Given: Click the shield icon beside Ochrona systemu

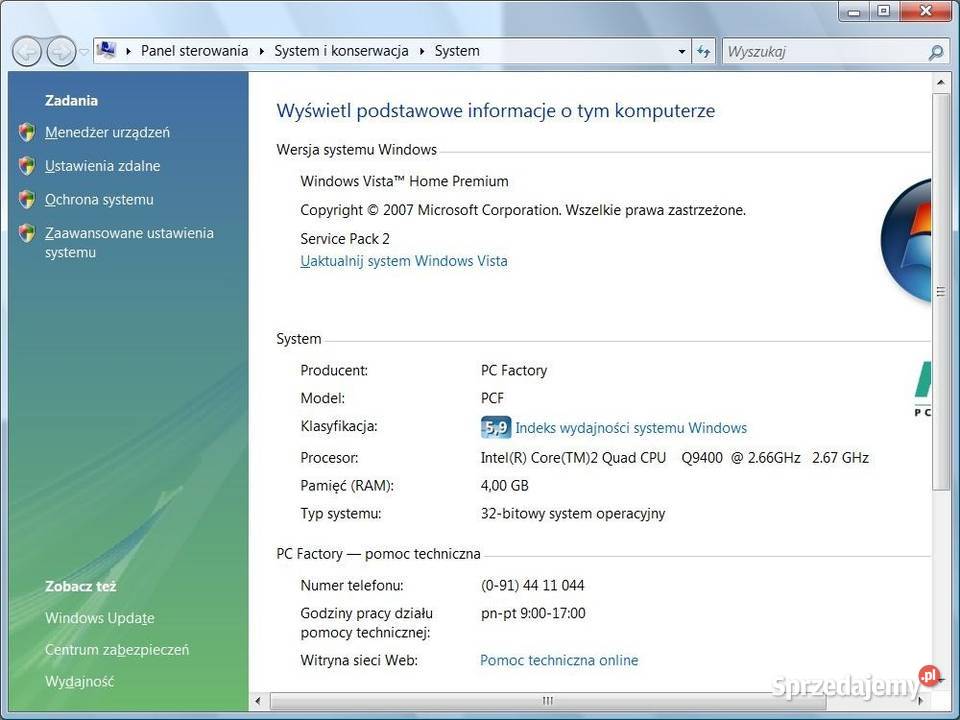Looking at the screenshot, I should (x=27, y=200).
